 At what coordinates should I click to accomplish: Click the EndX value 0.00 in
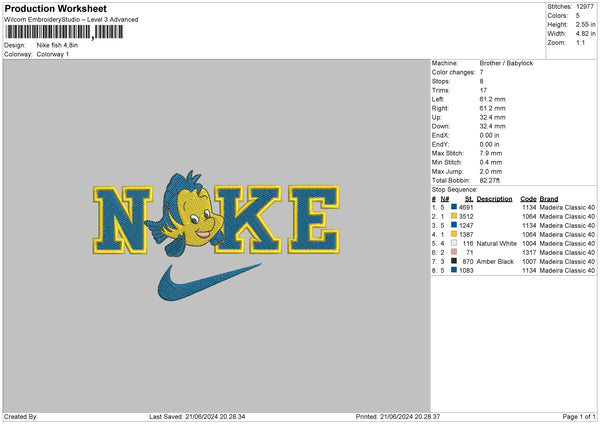point(489,135)
